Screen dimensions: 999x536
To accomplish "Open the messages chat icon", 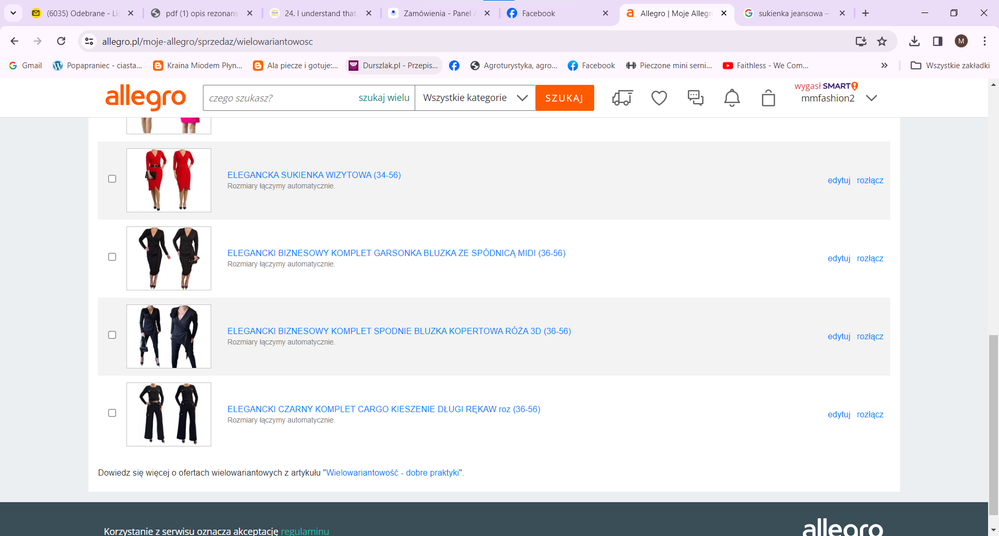I will 695,98.
